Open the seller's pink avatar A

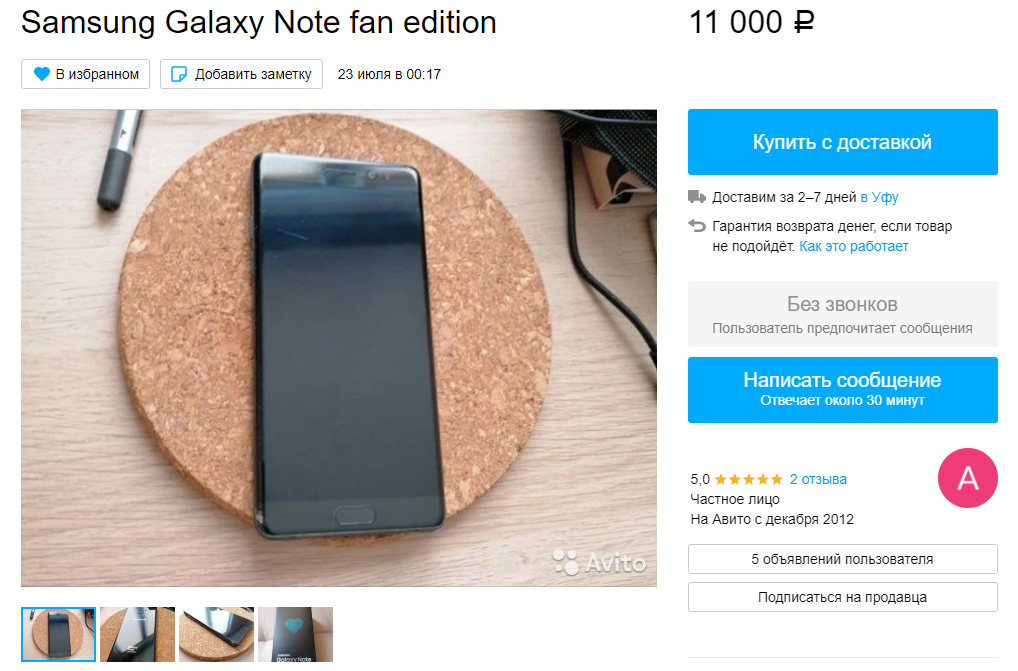(967, 478)
